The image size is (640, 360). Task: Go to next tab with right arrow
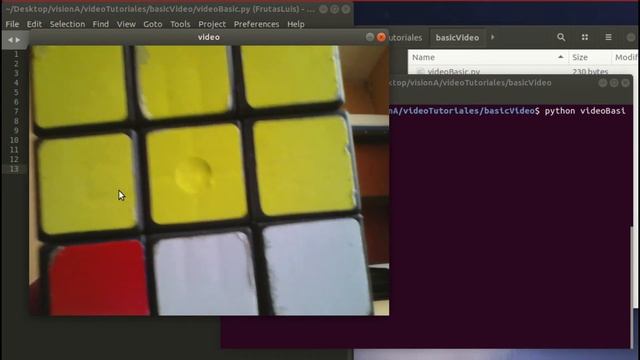pyautogui.click(x=18, y=40)
